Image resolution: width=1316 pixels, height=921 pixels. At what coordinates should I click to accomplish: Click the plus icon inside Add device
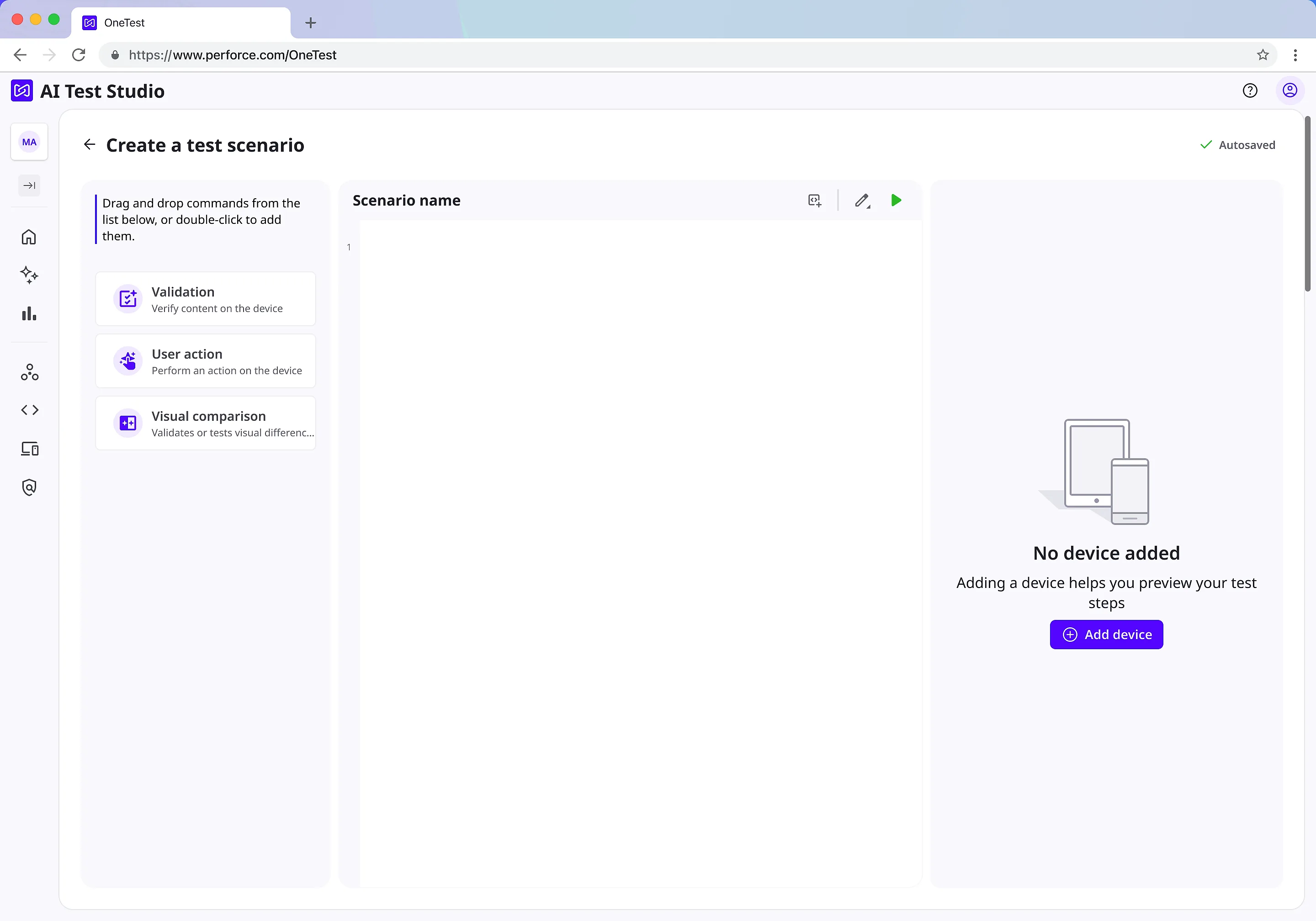[1070, 635]
